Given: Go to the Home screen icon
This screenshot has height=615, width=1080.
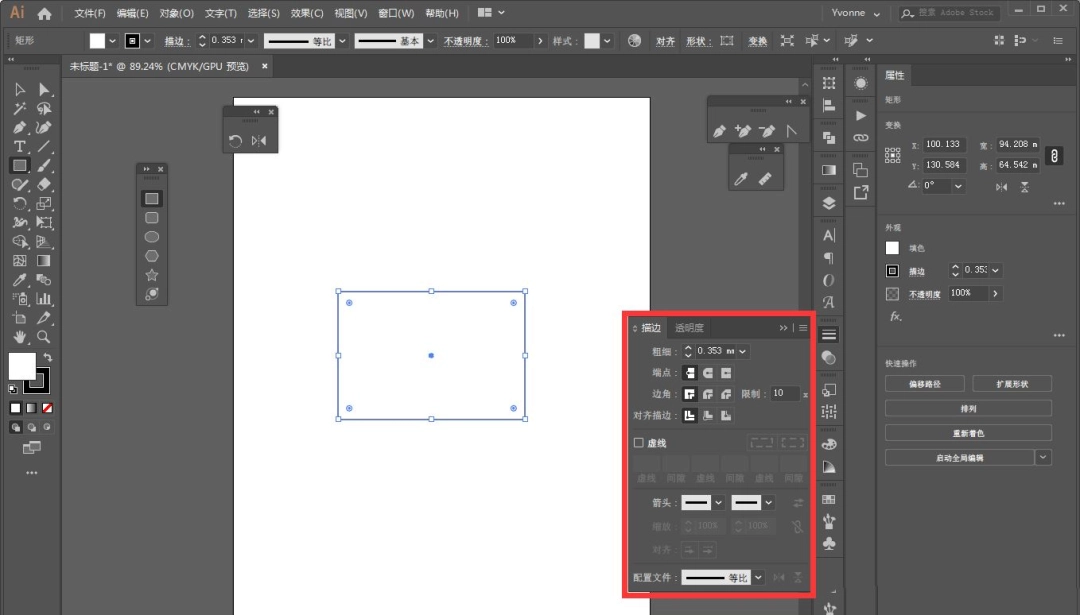Looking at the screenshot, I should pos(45,13).
